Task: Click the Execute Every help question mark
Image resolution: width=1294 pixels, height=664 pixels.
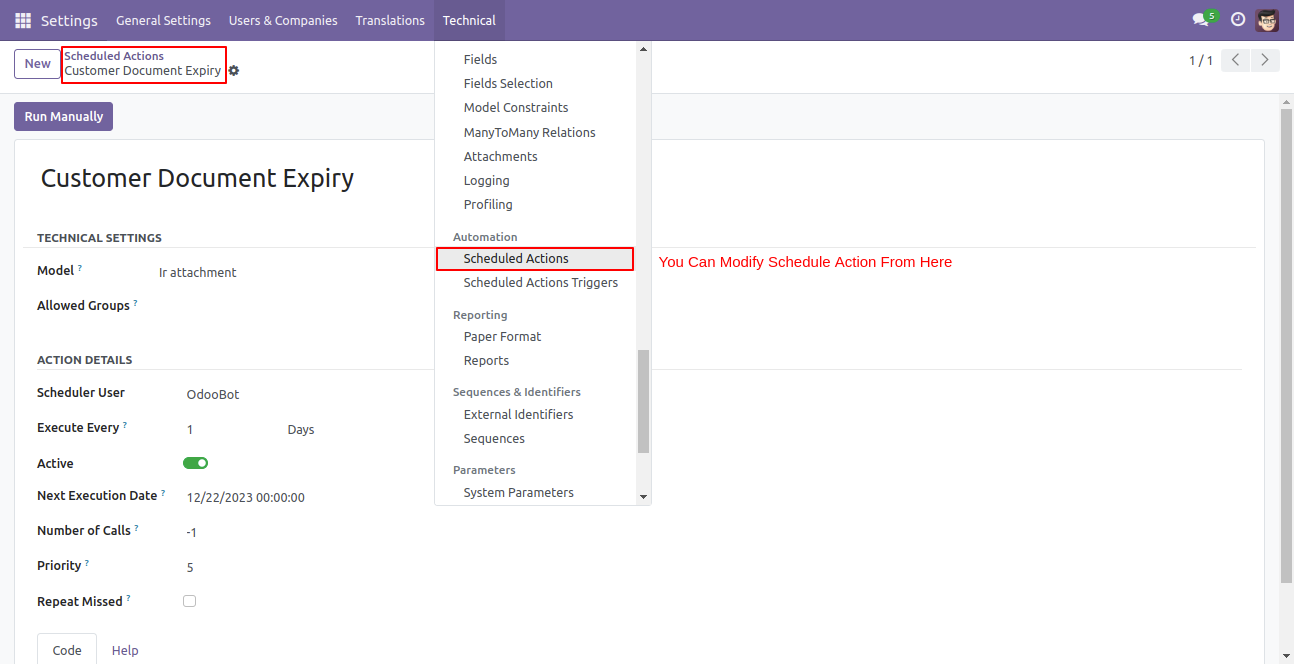Action: pyautogui.click(x=125, y=425)
